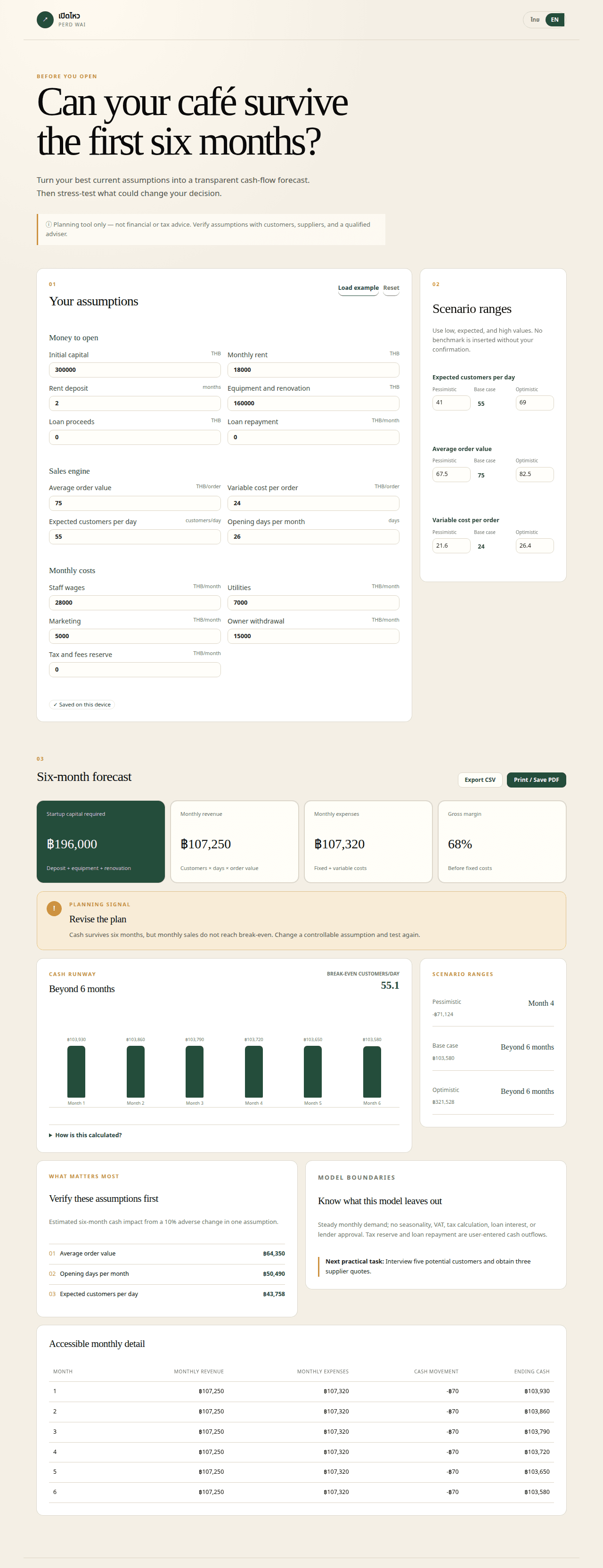Click Print / Save PDF button
Viewport: 603px width, 1568px height.
click(536, 780)
